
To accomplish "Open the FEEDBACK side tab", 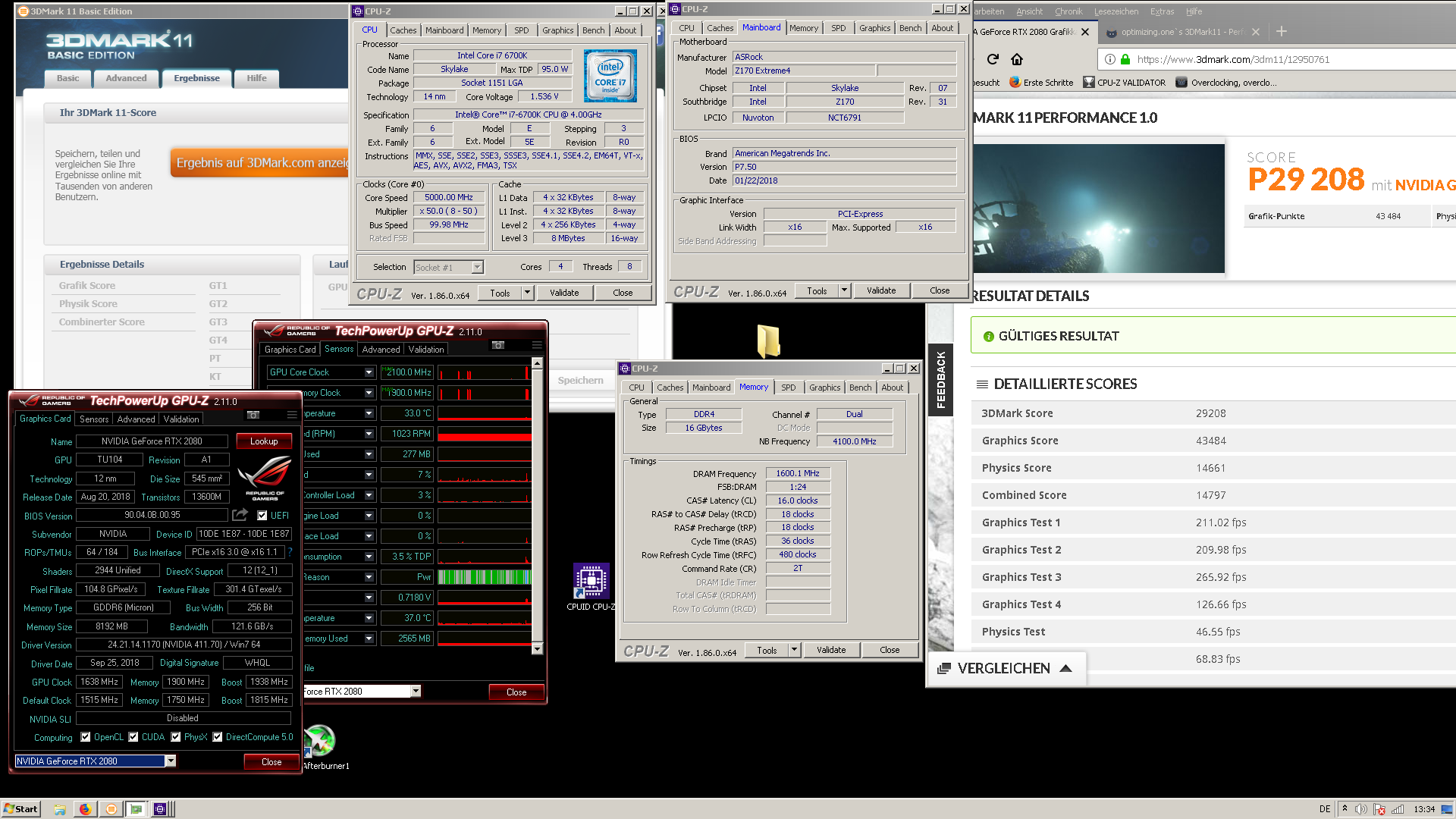I will (941, 380).
